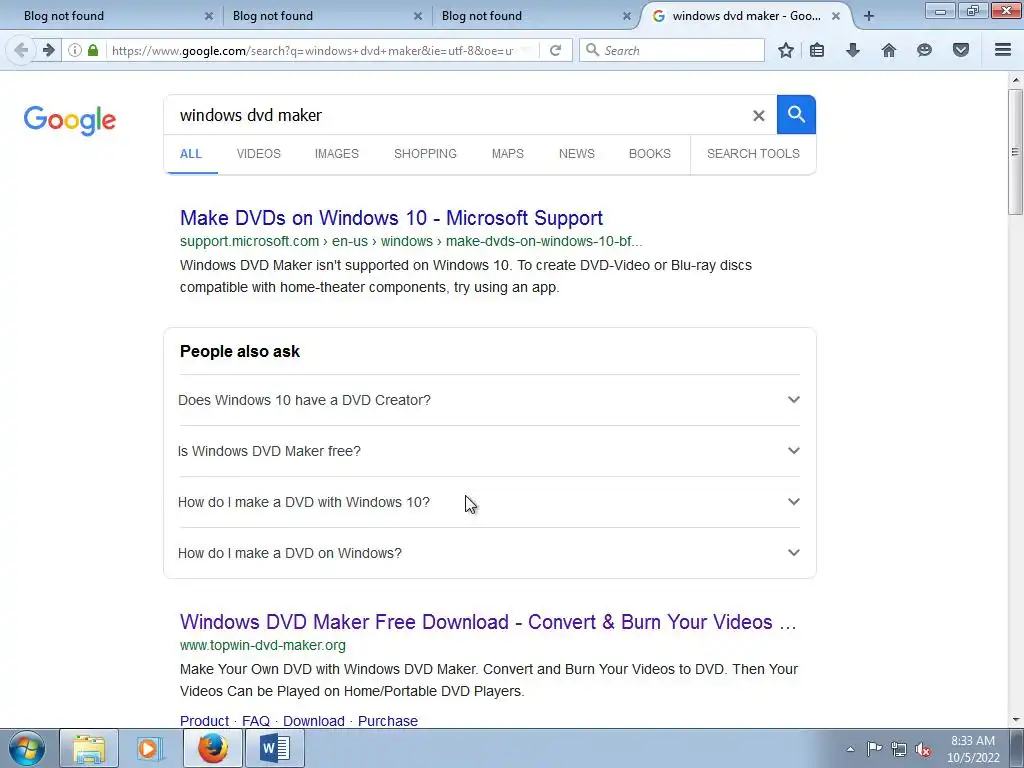Open a new tab with the plus button
The width and height of the screenshot is (1024, 768).
click(869, 16)
